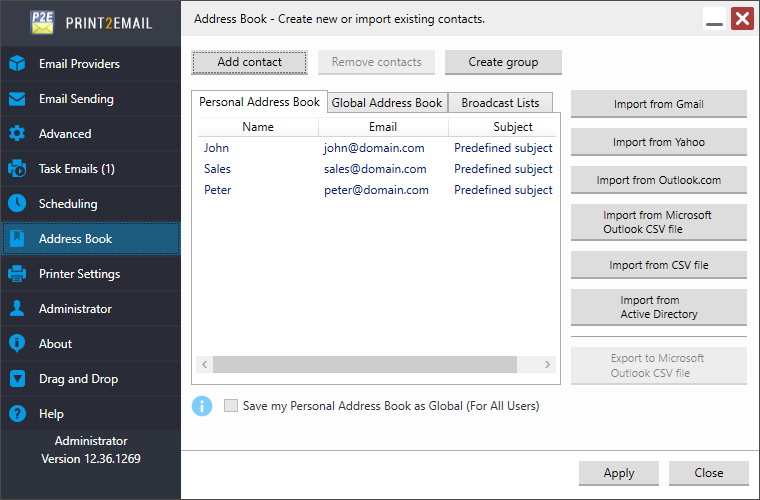Import contacts from Gmail
The image size is (760, 500).
658,104
